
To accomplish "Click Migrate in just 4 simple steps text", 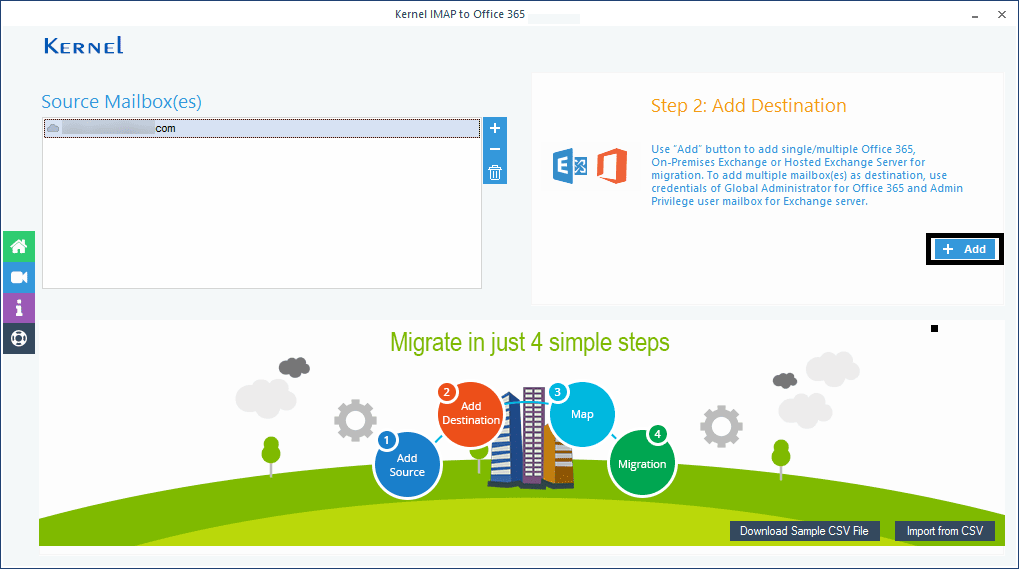I will pyautogui.click(x=530, y=342).
